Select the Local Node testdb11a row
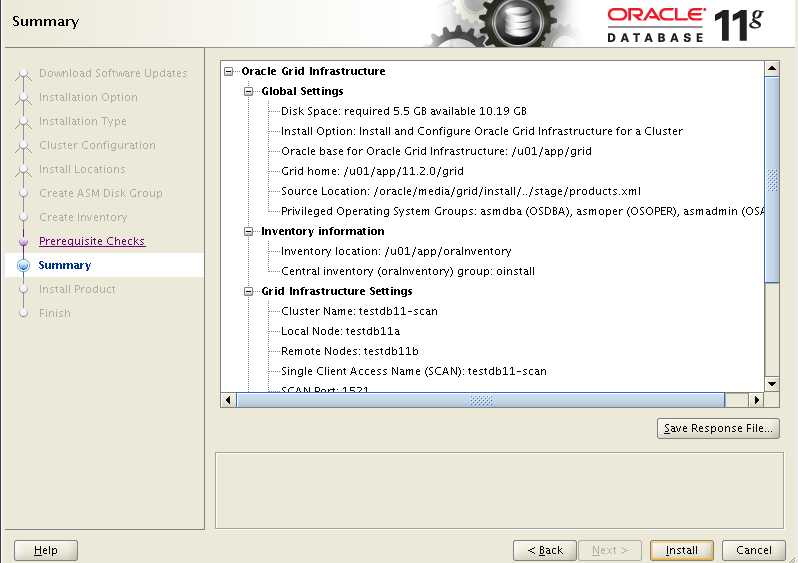Viewport: 798px width, 563px height. pos(340,331)
